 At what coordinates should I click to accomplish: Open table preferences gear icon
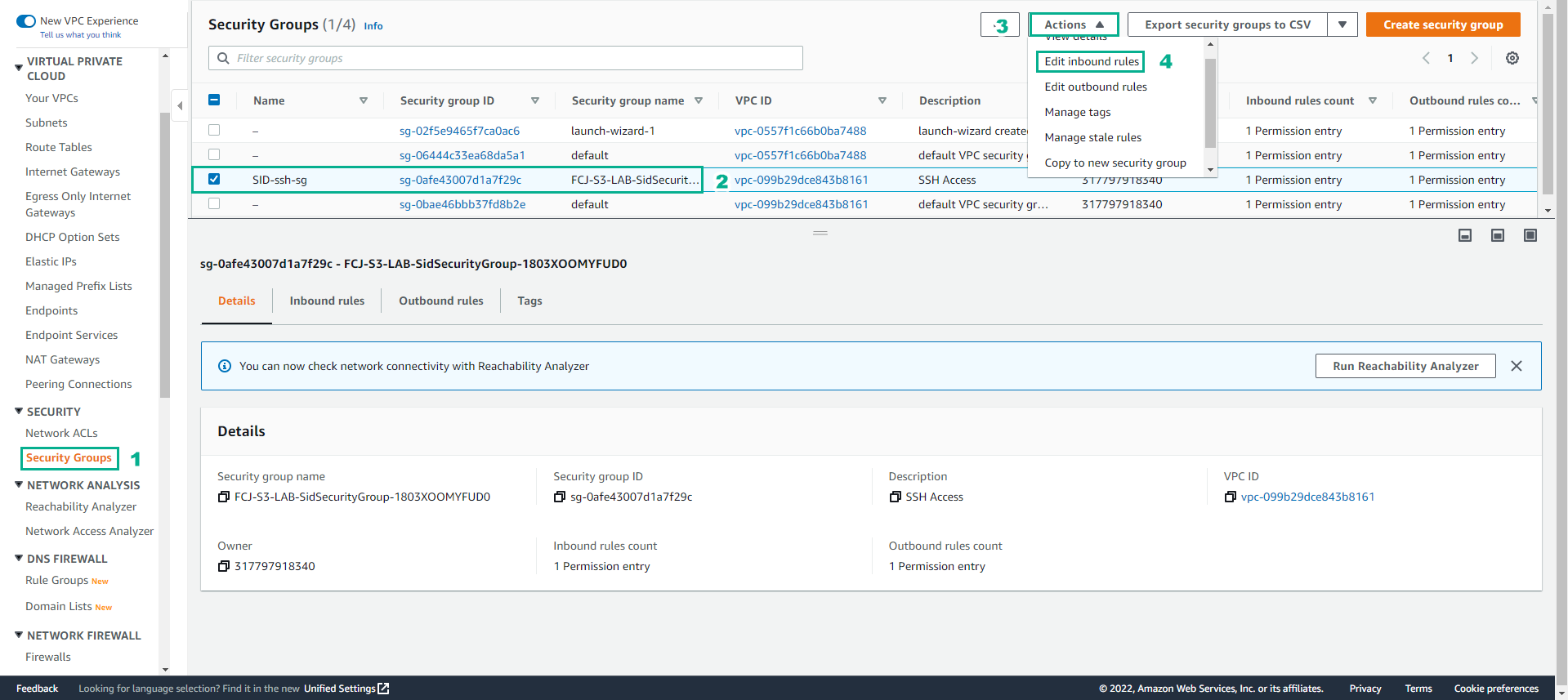(x=1512, y=58)
